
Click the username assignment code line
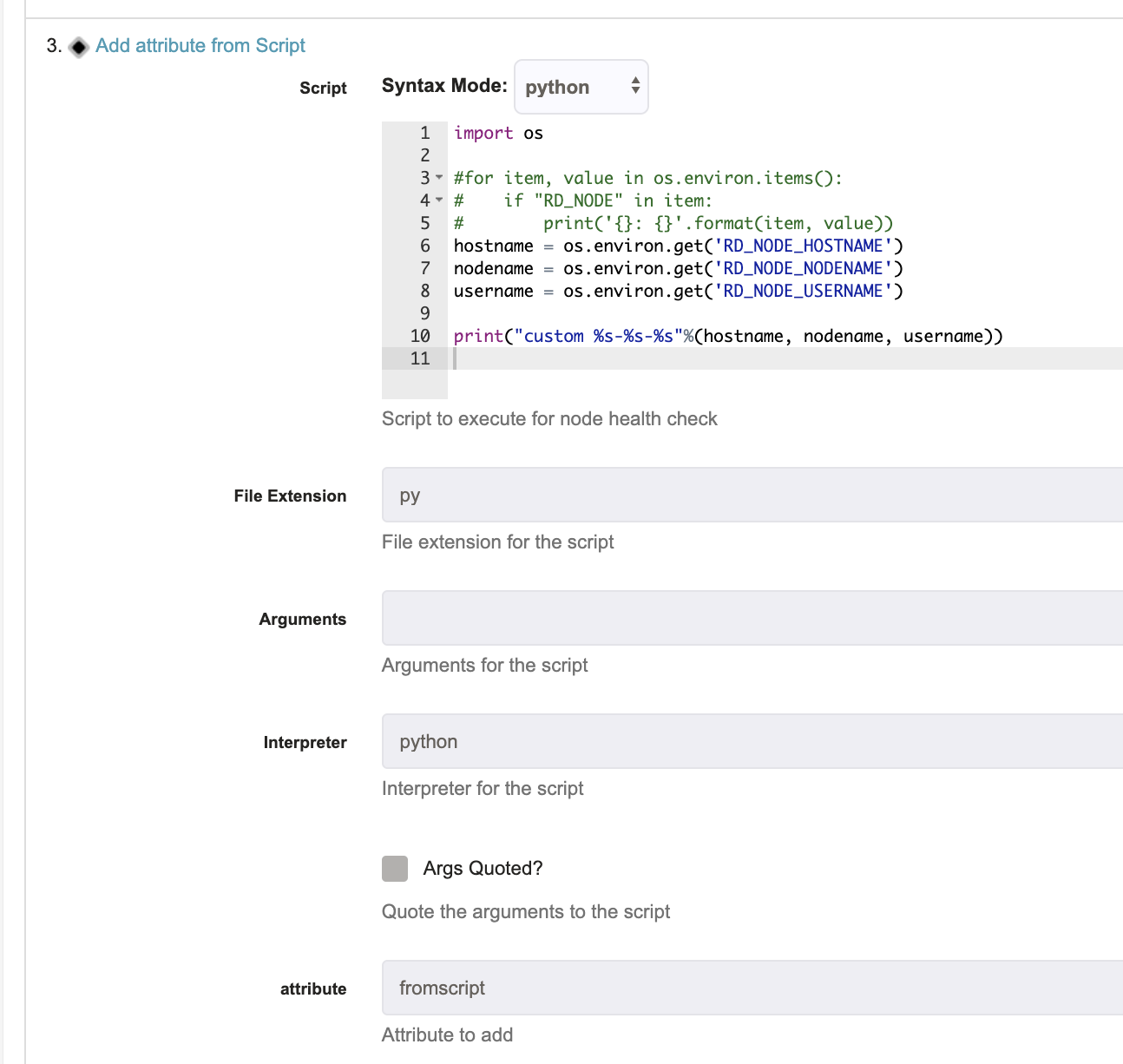tap(678, 291)
